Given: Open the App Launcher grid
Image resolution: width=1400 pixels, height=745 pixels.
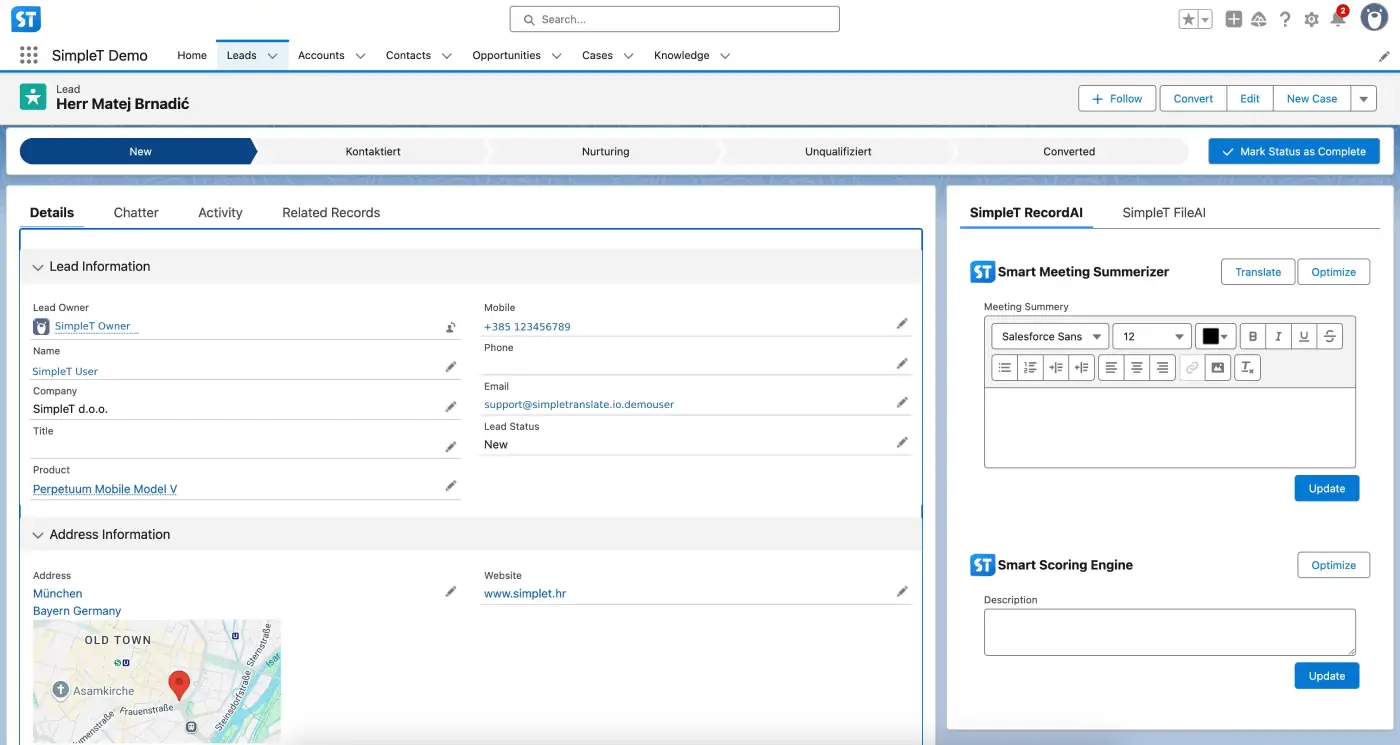Looking at the screenshot, I should pyautogui.click(x=29, y=55).
